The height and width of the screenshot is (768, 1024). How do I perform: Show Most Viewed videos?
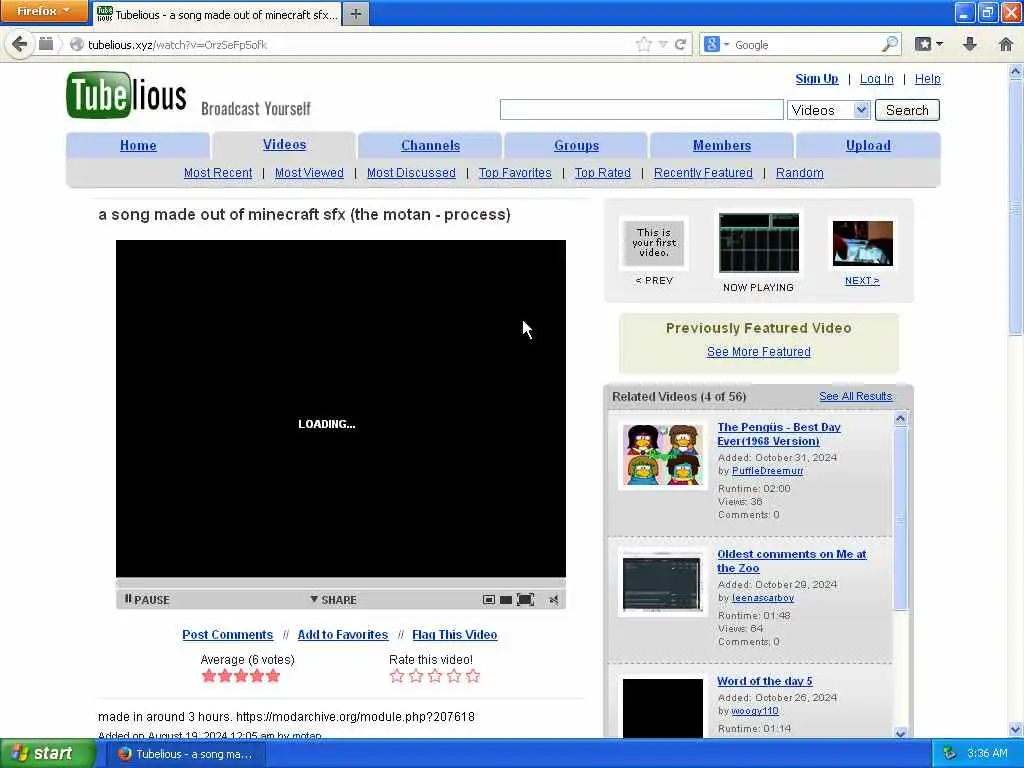coord(309,173)
